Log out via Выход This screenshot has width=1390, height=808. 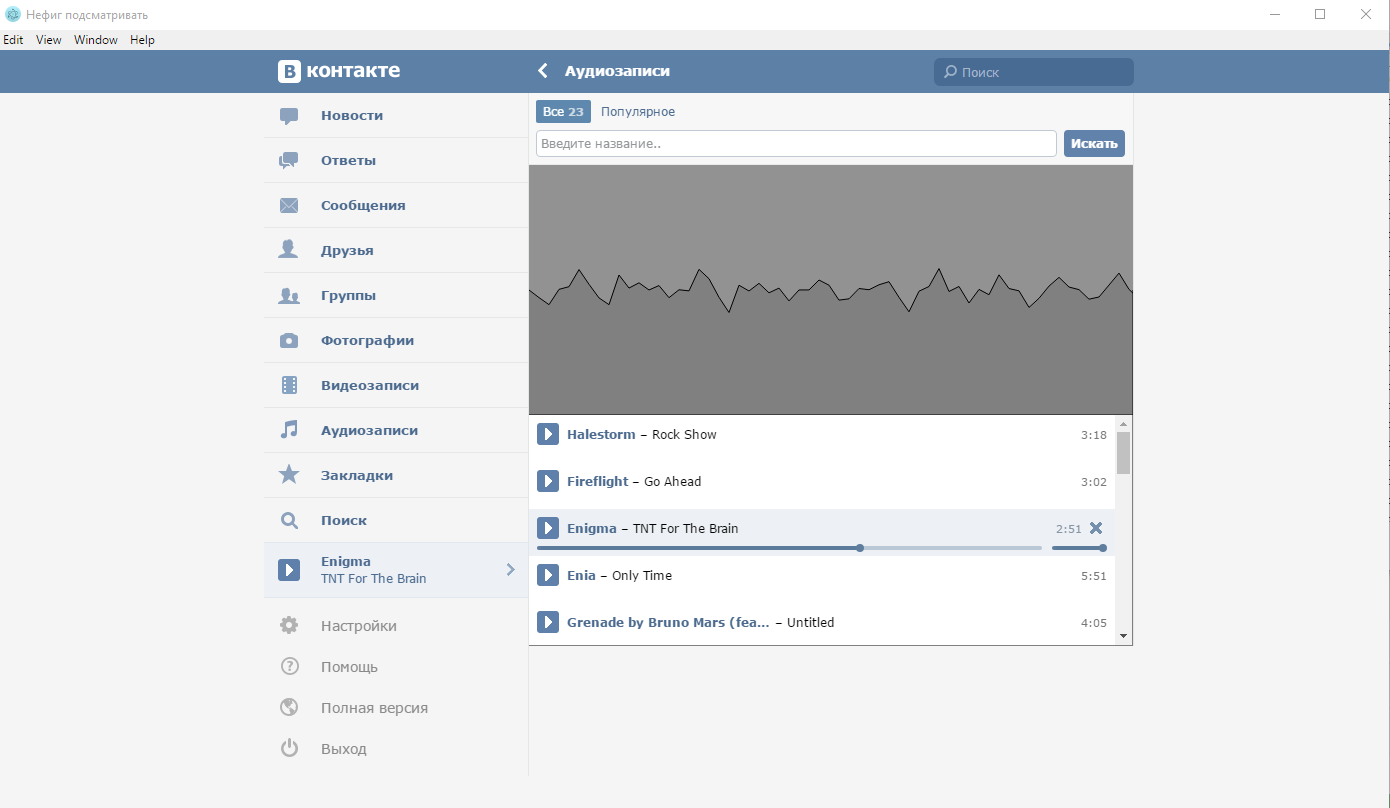pyautogui.click(x=396, y=749)
